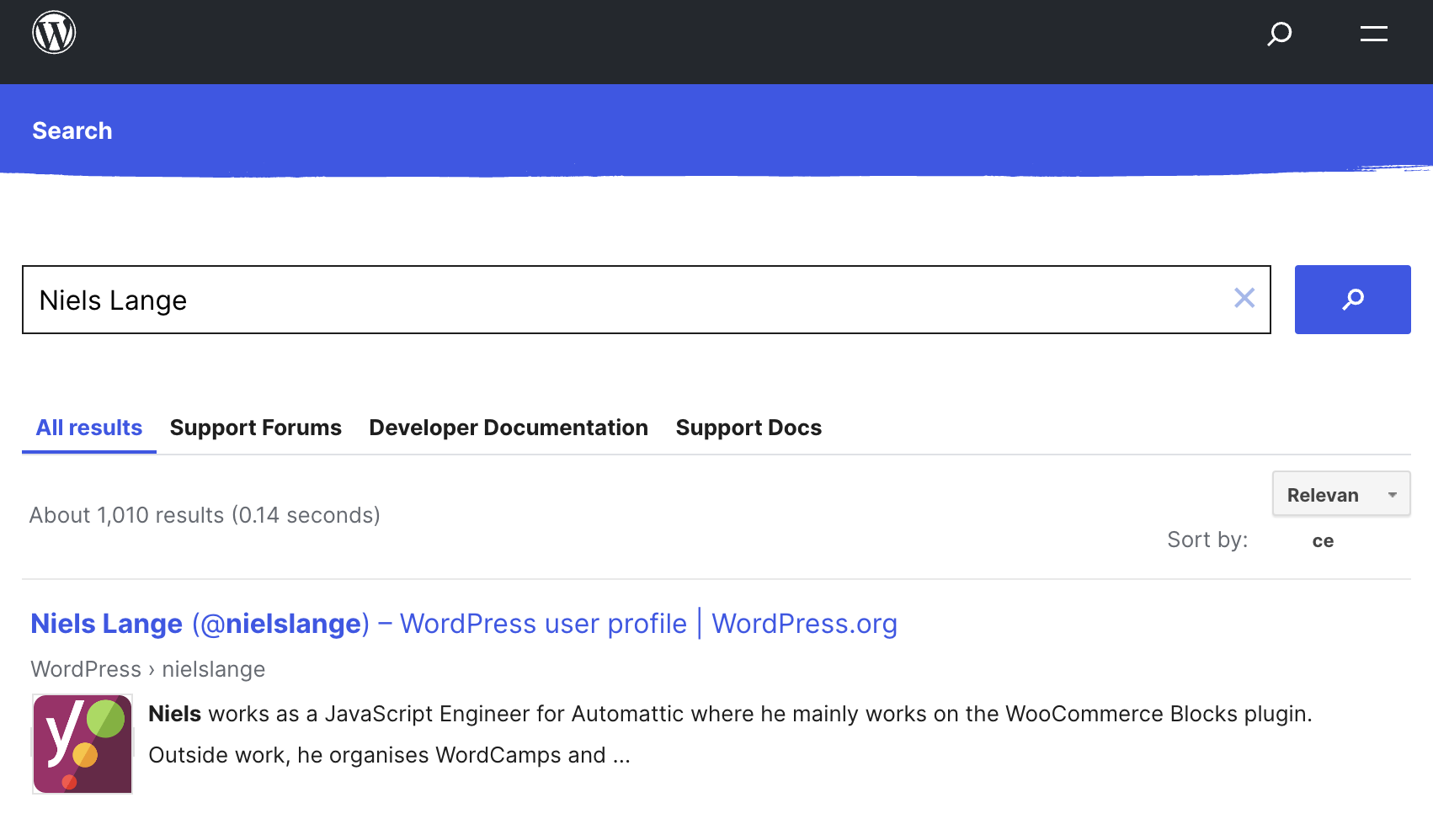
Task: Click the Yoast logo thumbnail in the result
Action: tap(82, 743)
